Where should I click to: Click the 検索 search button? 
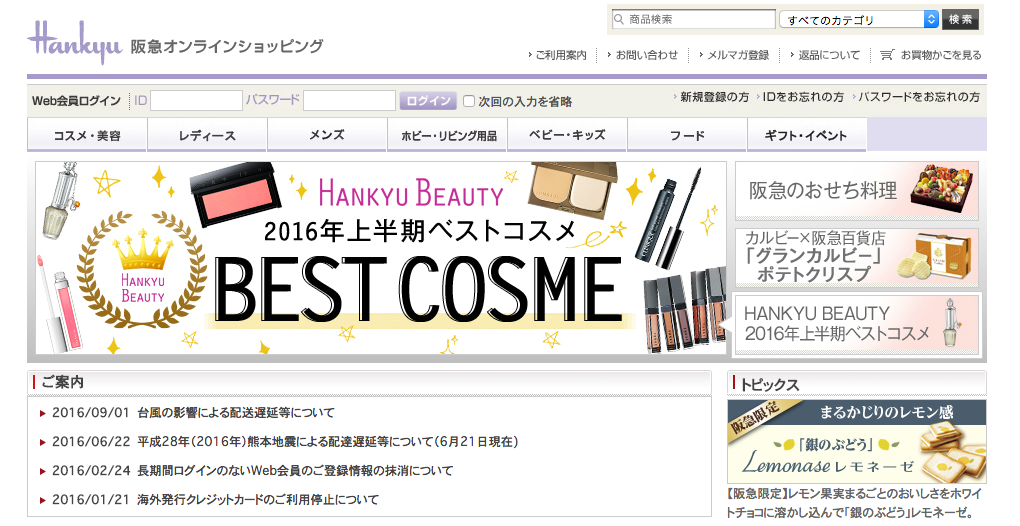pos(960,20)
